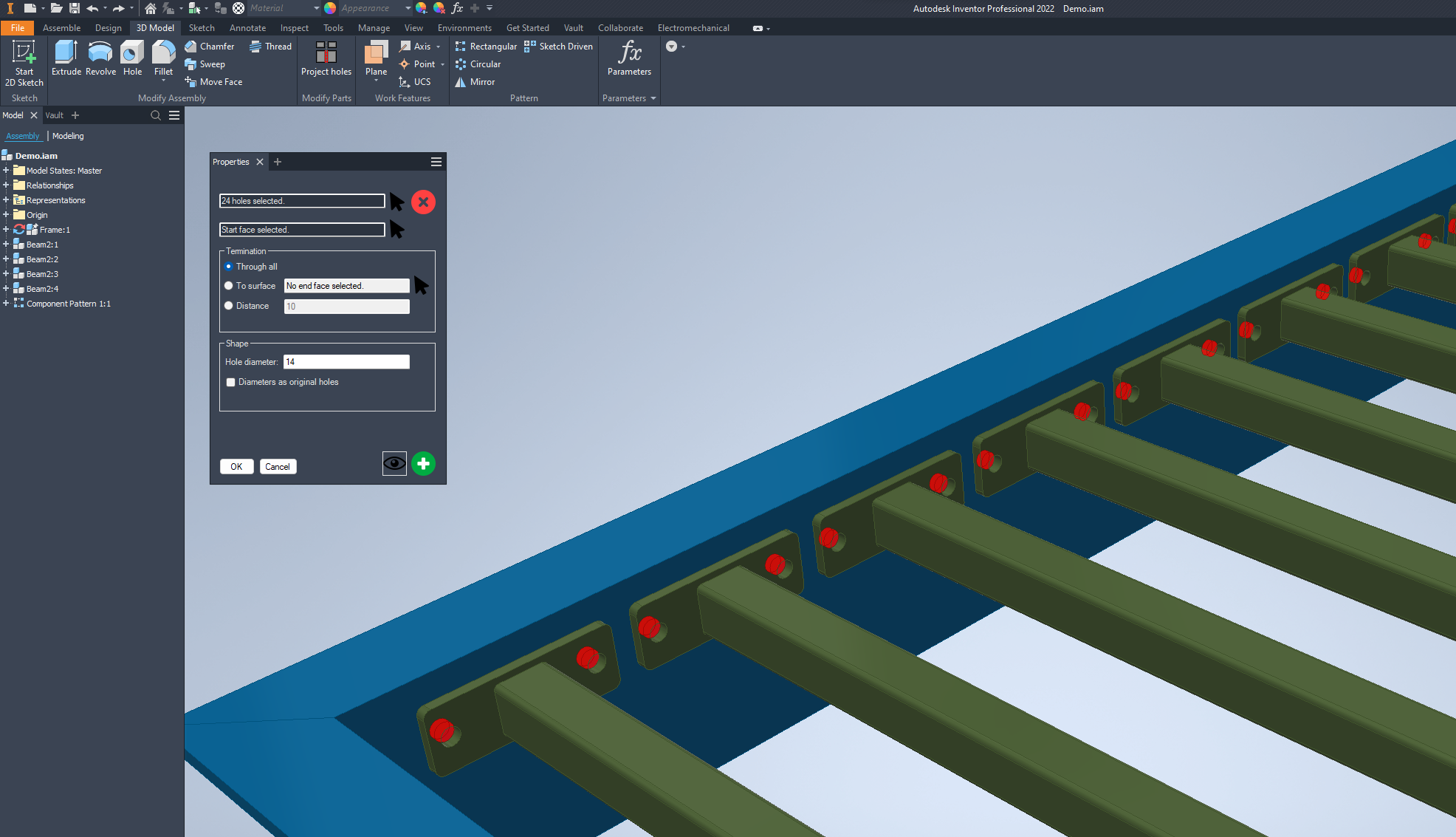Viewport: 1456px width, 837px height.
Task: Toggle the eye preview button
Action: (x=394, y=464)
